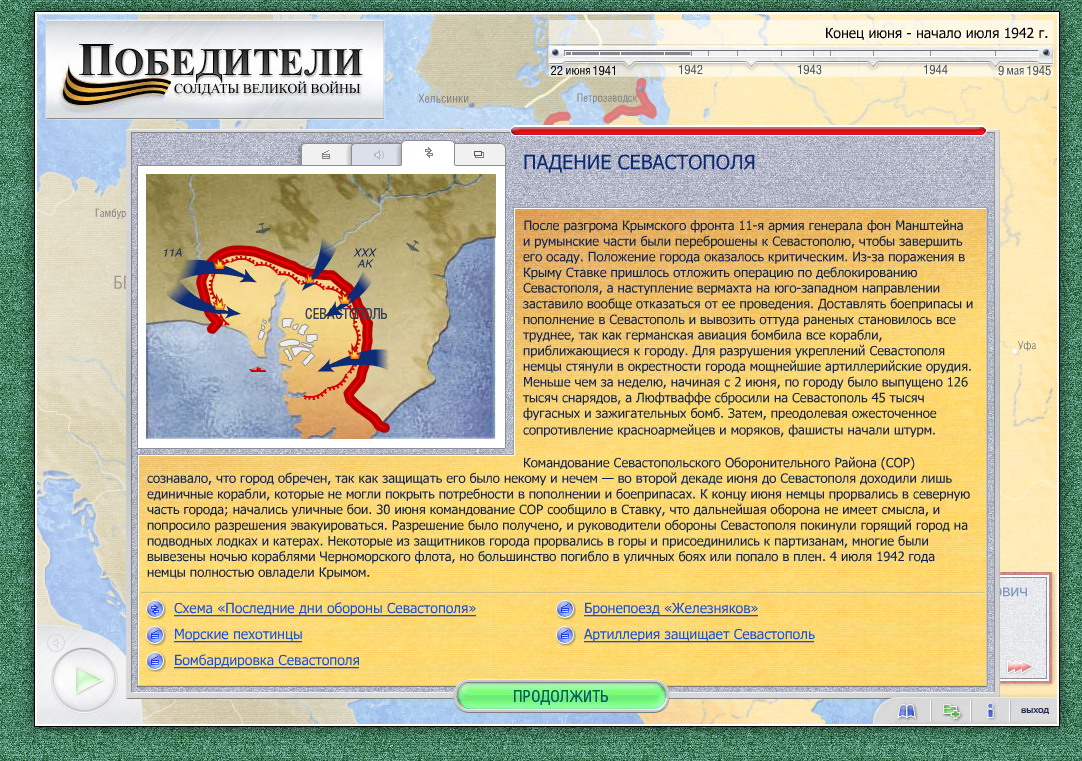1082x761 pixels.
Task: Open the Морские пехотинцы link
Action: 238,634
